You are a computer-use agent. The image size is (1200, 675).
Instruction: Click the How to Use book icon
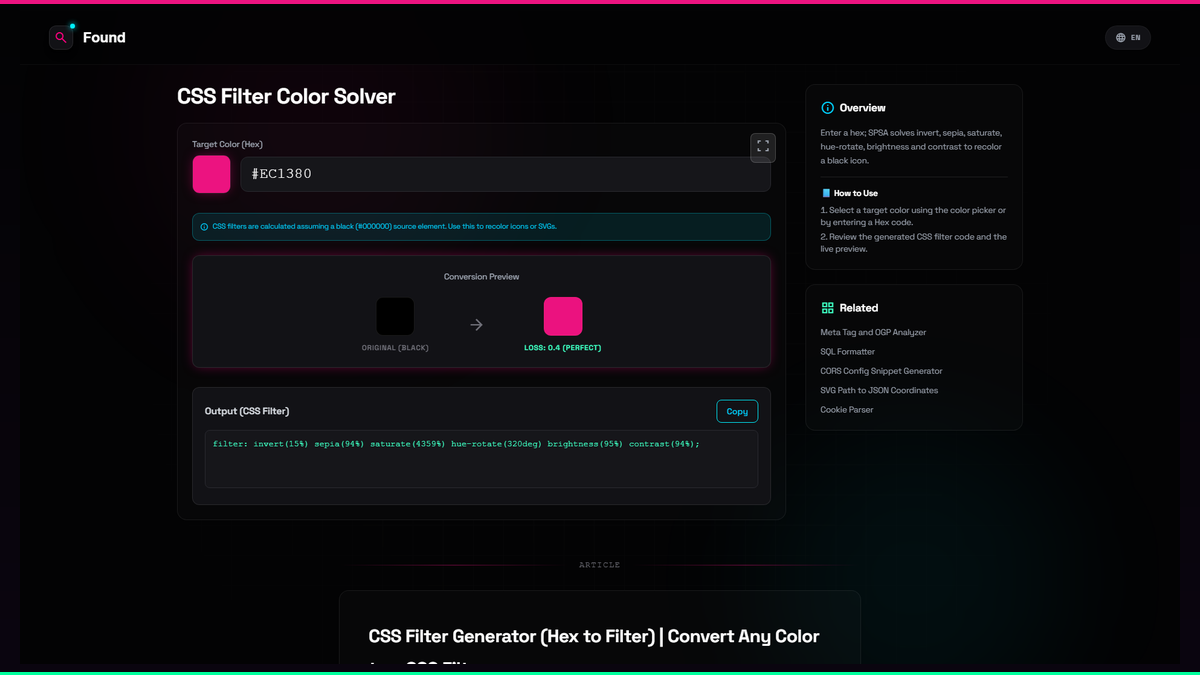[826, 193]
